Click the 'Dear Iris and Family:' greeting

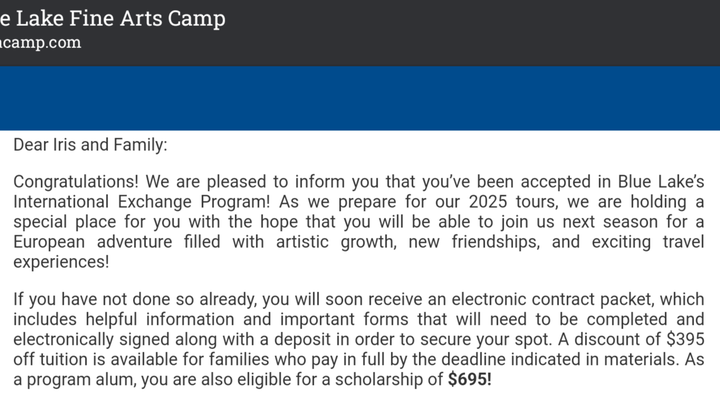tap(90, 145)
